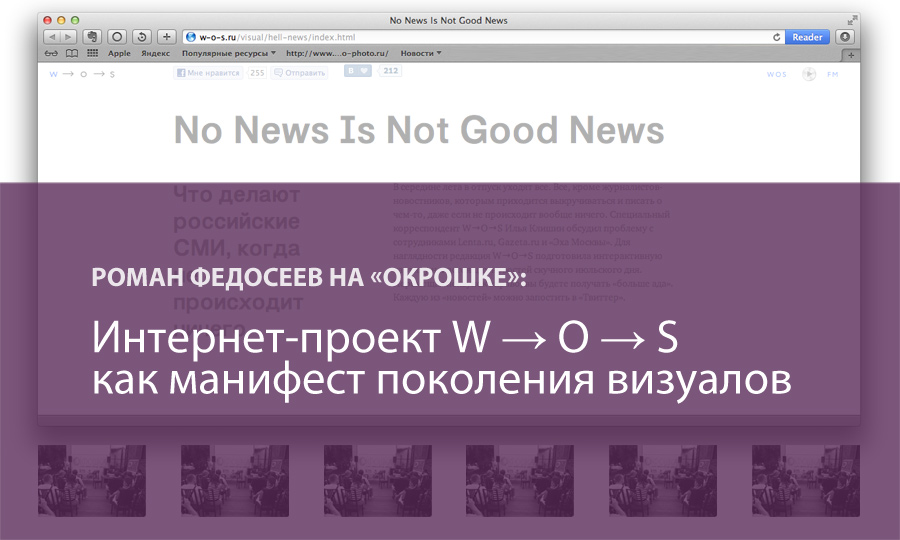Viewport: 900px width, 540px height.
Task: Click the globe site icon in address bar
Action: [191, 37]
